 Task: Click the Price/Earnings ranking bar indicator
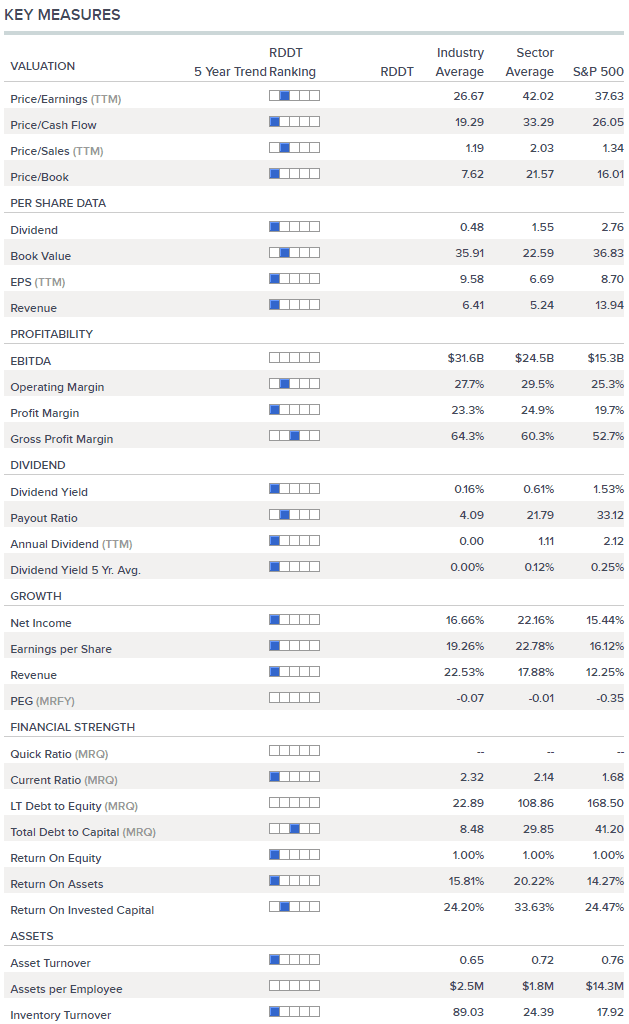pyautogui.click(x=294, y=96)
